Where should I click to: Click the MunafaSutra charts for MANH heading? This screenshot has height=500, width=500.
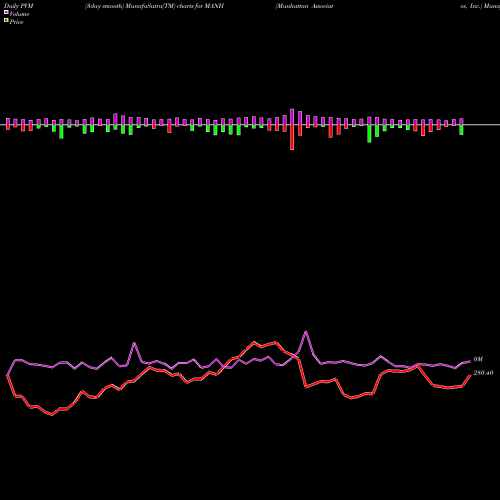click(x=154, y=6)
